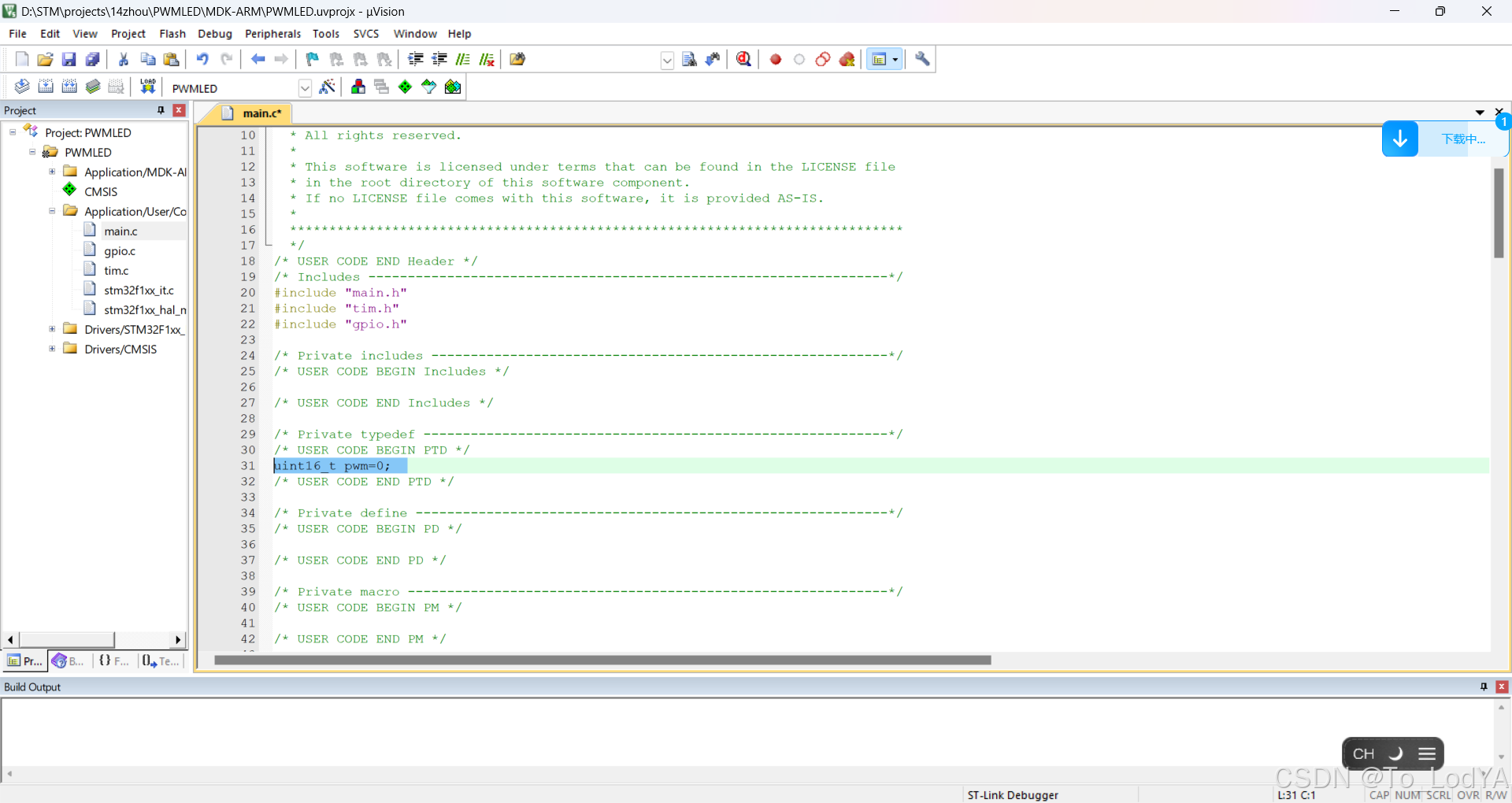The width and height of the screenshot is (1512, 803).
Task: Select the main.c* editor tab
Action: point(252,113)
